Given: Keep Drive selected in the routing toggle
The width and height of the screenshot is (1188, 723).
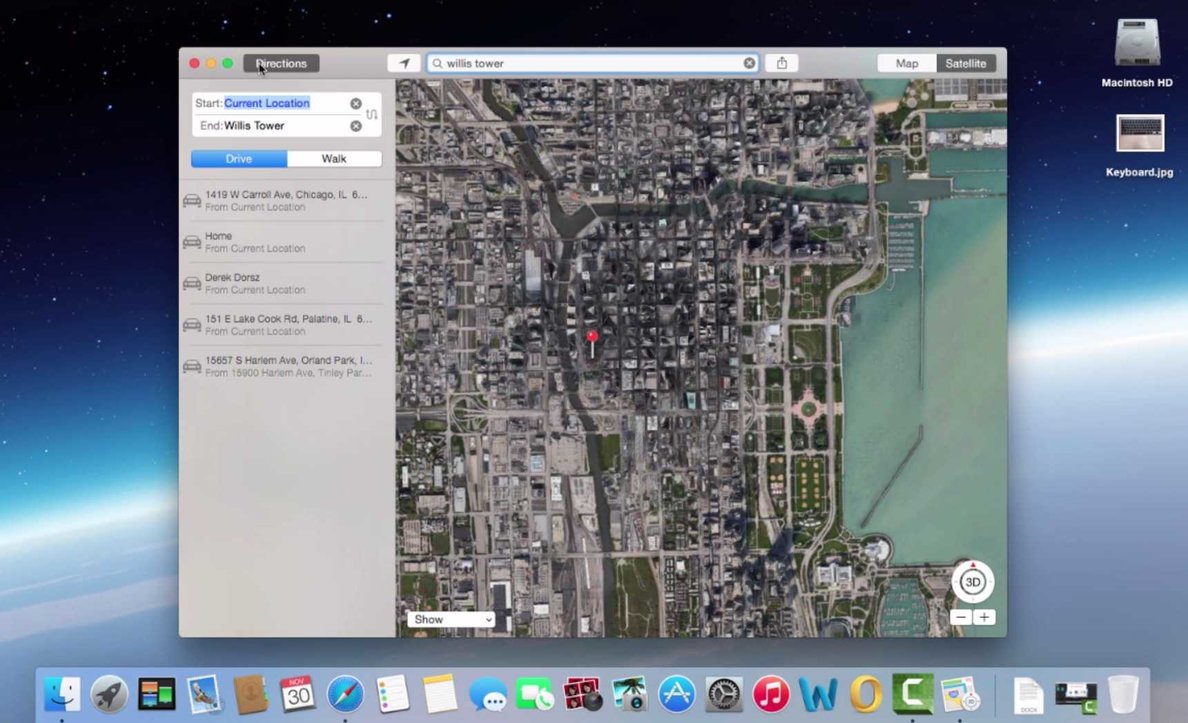Looking at the screenshot, I should 238,158.
